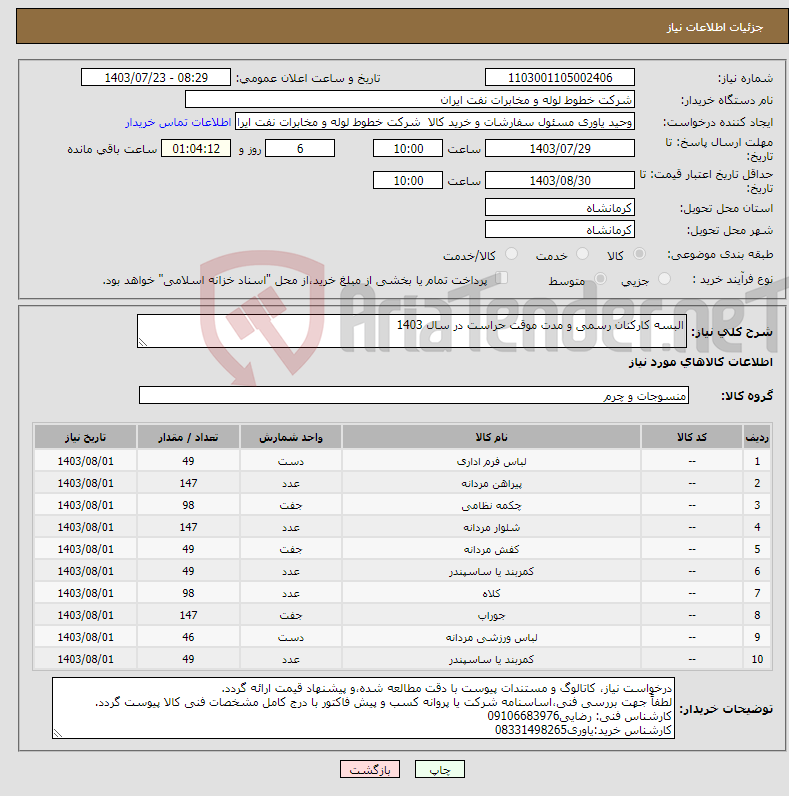The image size is (789, 796).
Task: Select the جزیی purchase type radio
Action: pos(664,279)
